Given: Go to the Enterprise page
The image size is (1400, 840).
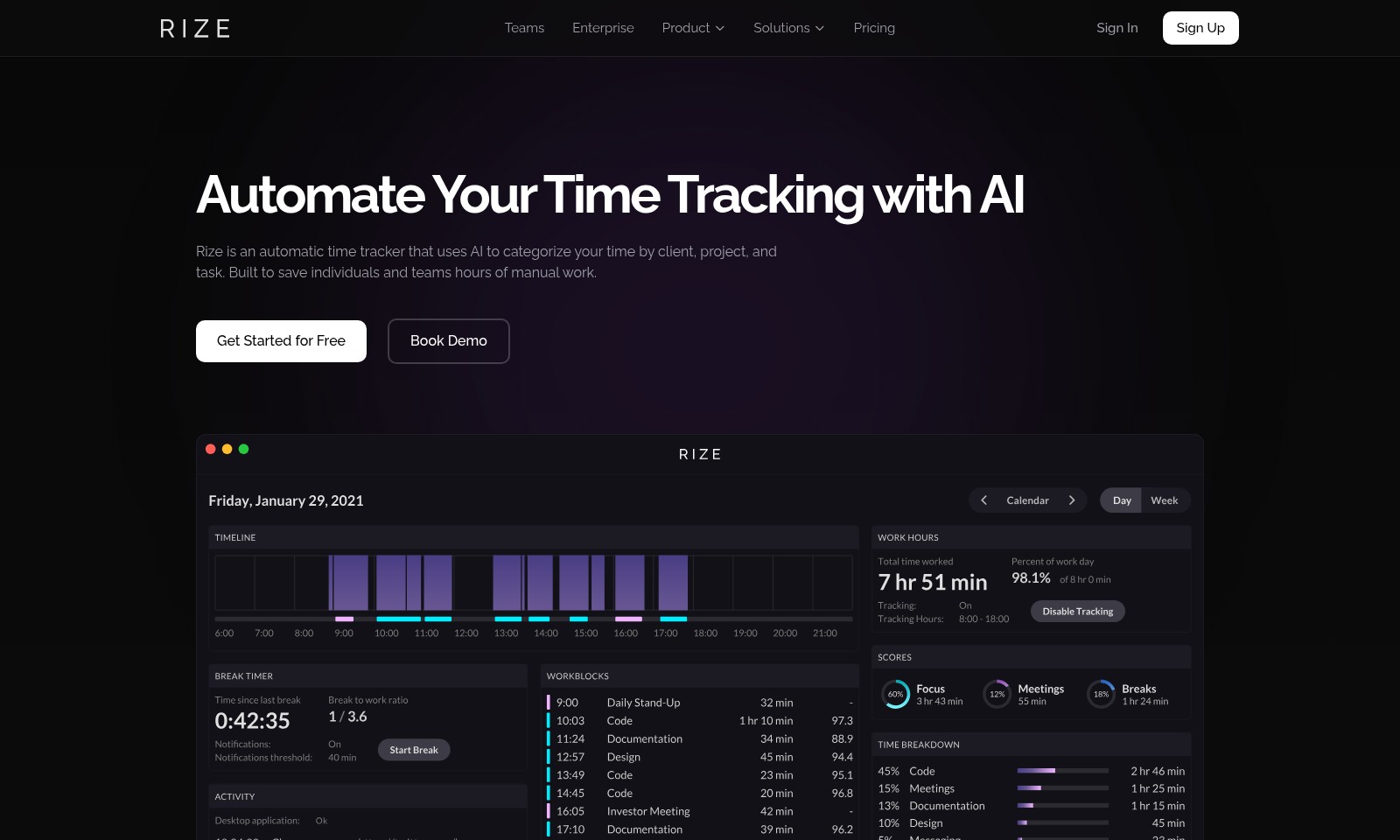Looking at the screenshot, I should (x=603, y=28).
